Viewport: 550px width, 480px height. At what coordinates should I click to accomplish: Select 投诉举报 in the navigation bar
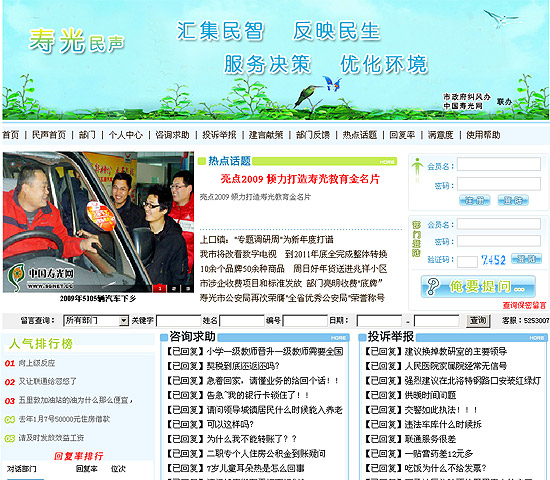coord(219,135)
